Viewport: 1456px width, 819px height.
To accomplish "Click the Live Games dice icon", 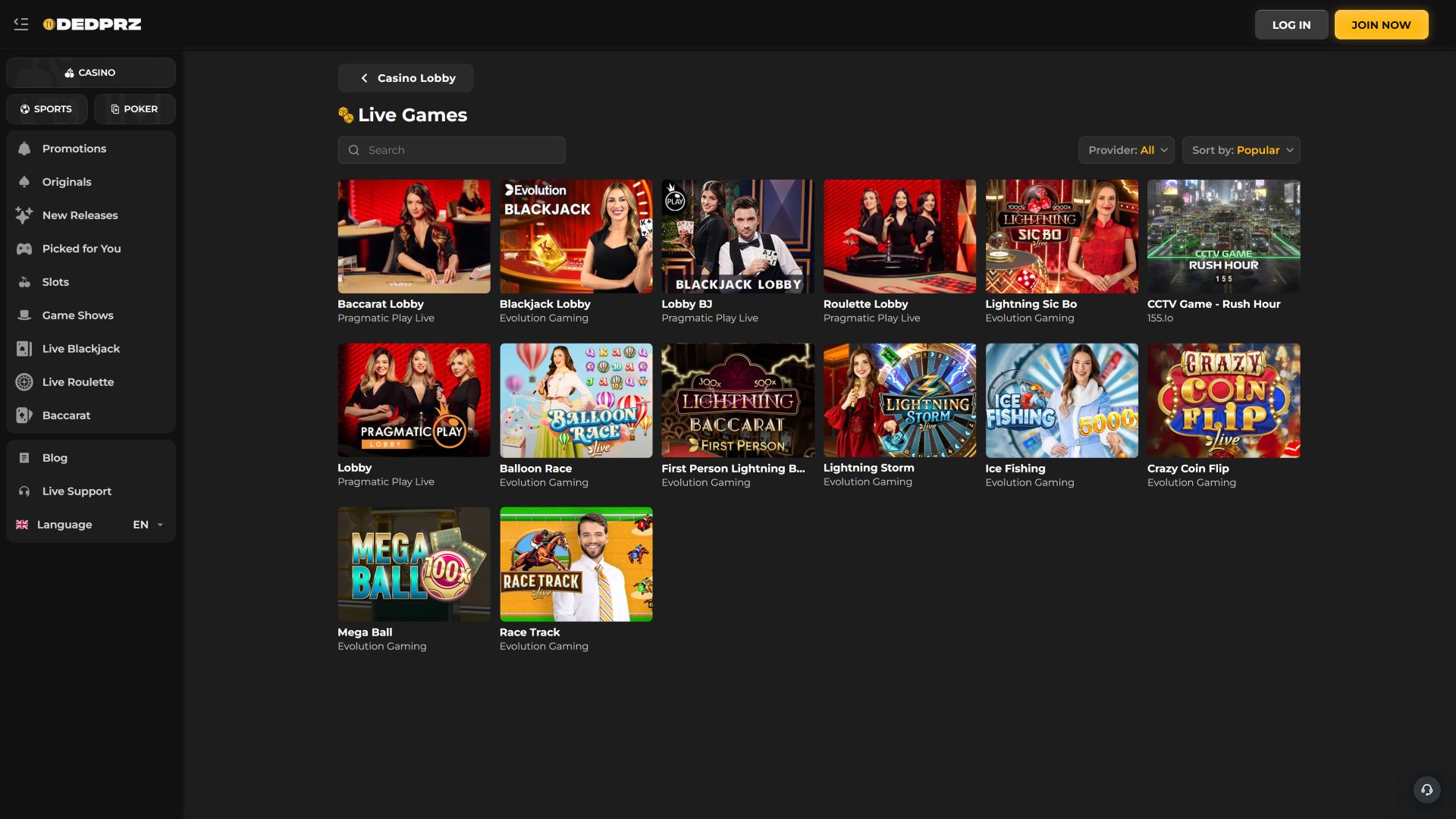I will [x=346, y=115].
